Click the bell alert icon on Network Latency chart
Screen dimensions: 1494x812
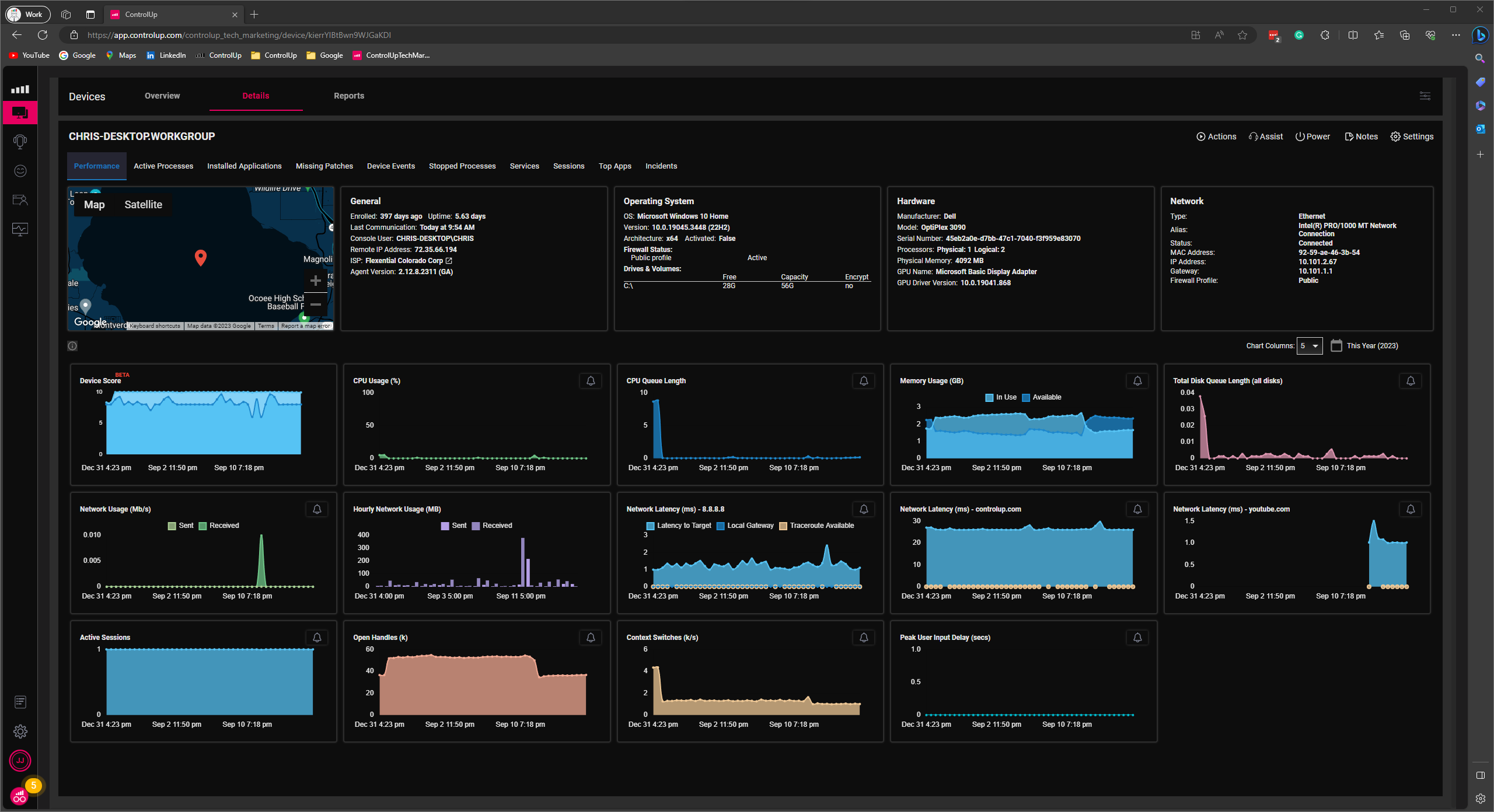[864, 509]
